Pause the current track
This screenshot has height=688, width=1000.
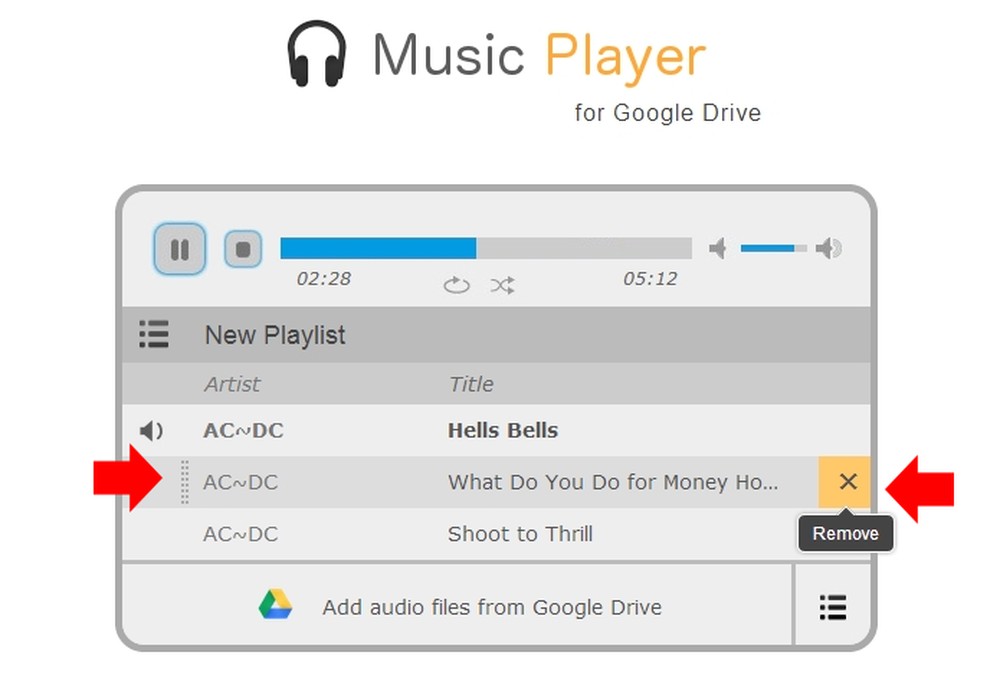click(x=179, y=250)
